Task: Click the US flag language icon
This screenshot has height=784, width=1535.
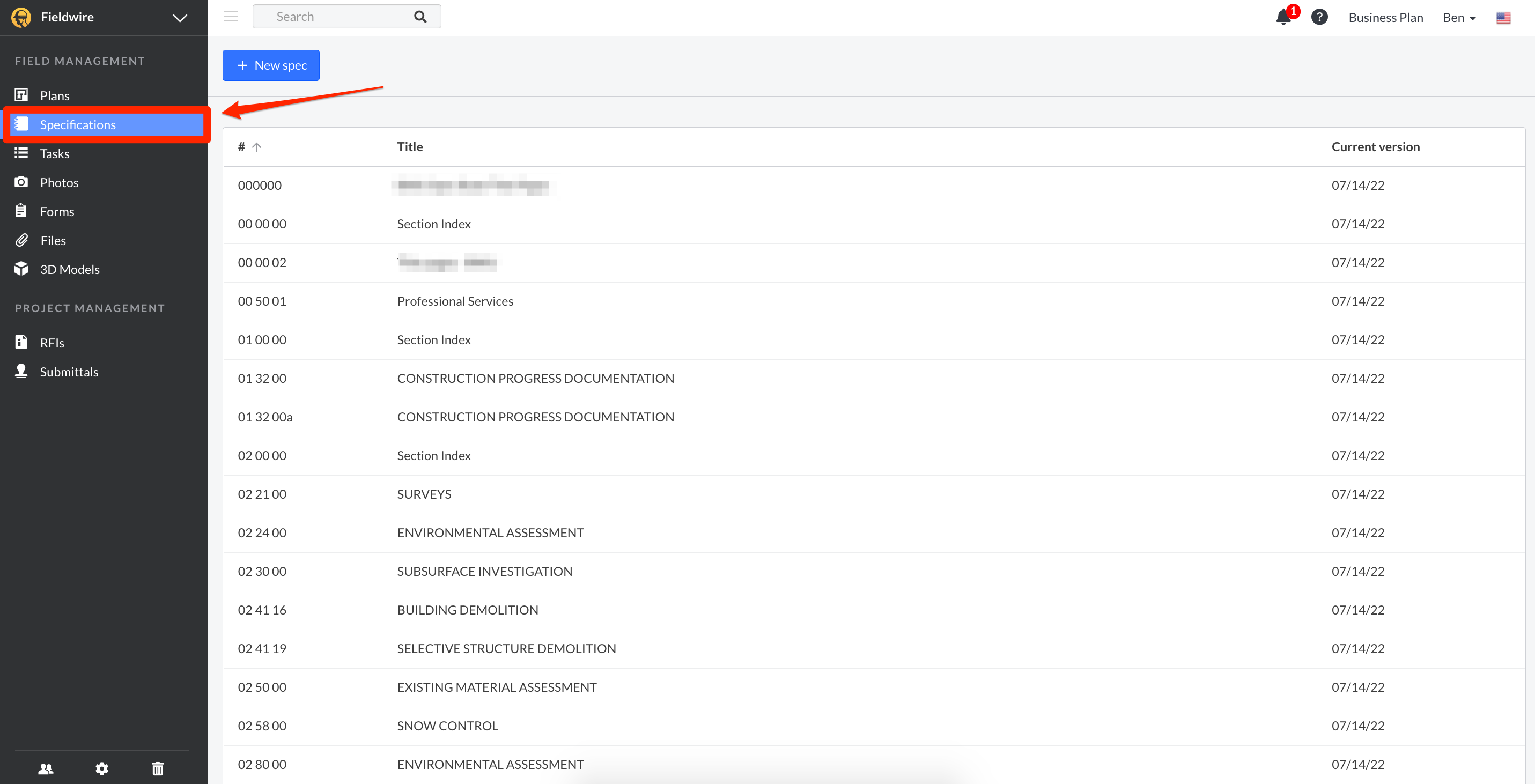Action: click(1503, 18)
